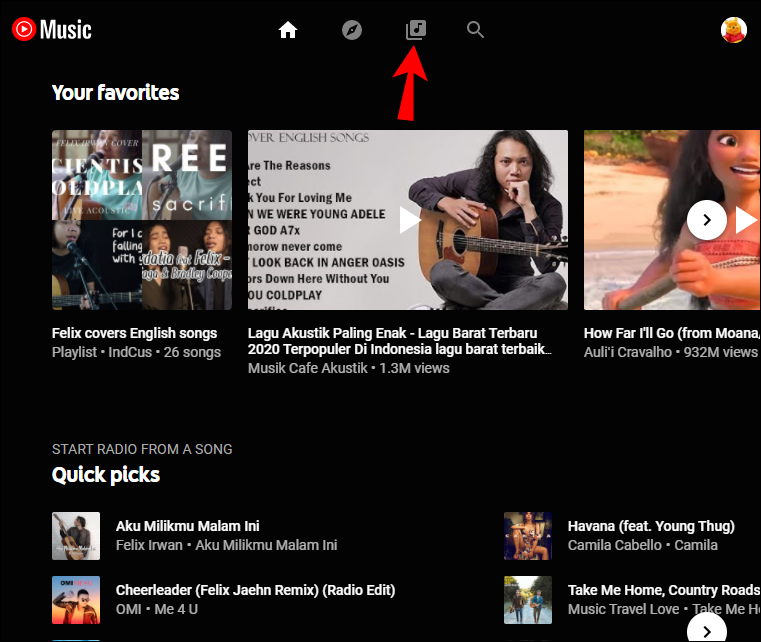Open search with the magnifier icon
Image resolution: width=761 pixels, height=642 pixels.
click(475, 30)
